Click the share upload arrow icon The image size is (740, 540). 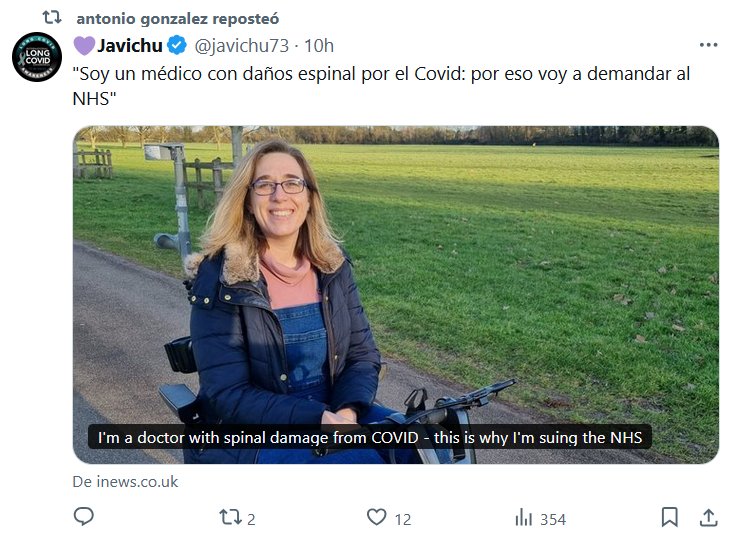[x=708, y=517]
